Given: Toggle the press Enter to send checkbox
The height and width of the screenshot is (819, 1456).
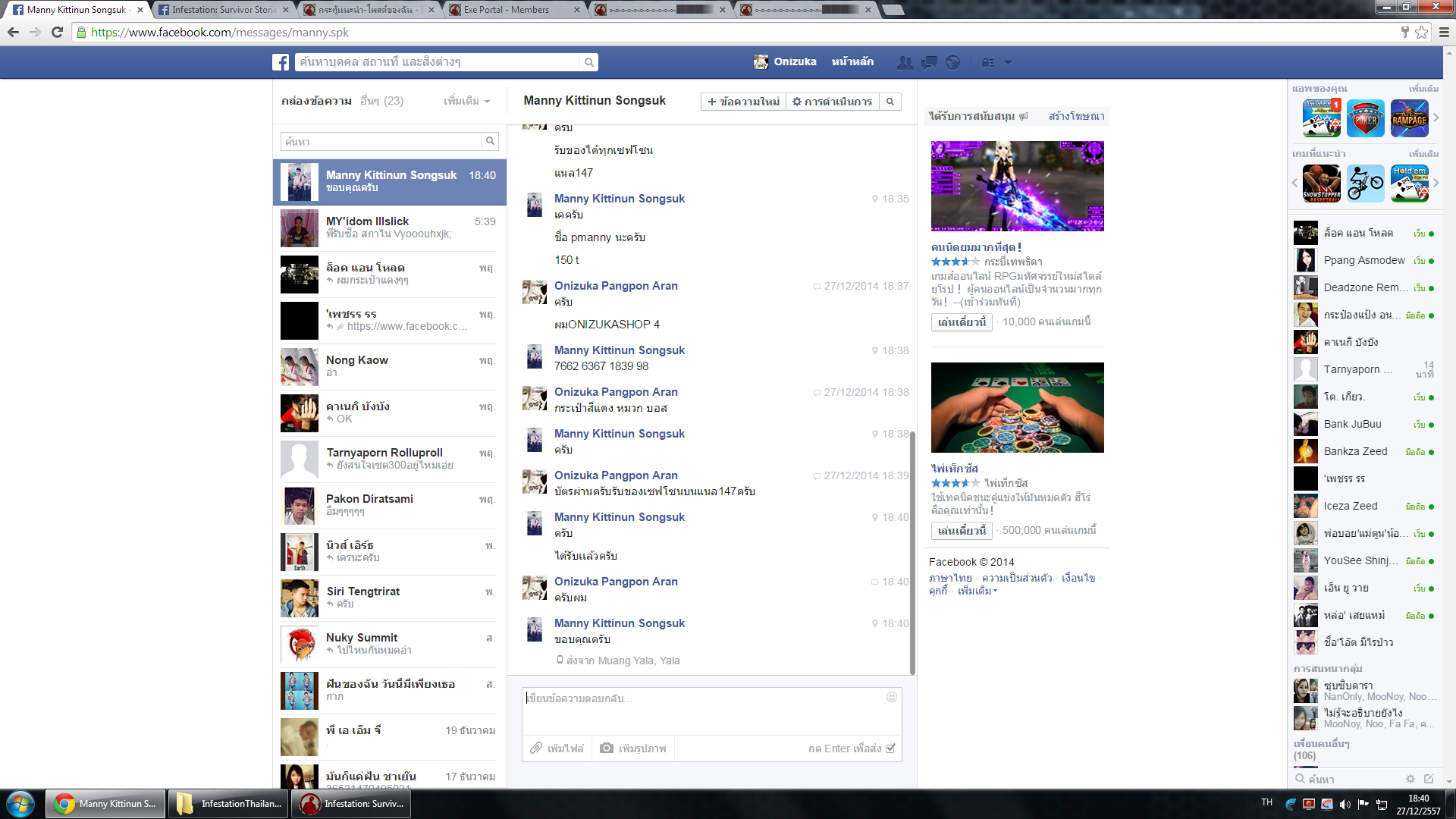Looking at the screenshot, I should (891, 748).
